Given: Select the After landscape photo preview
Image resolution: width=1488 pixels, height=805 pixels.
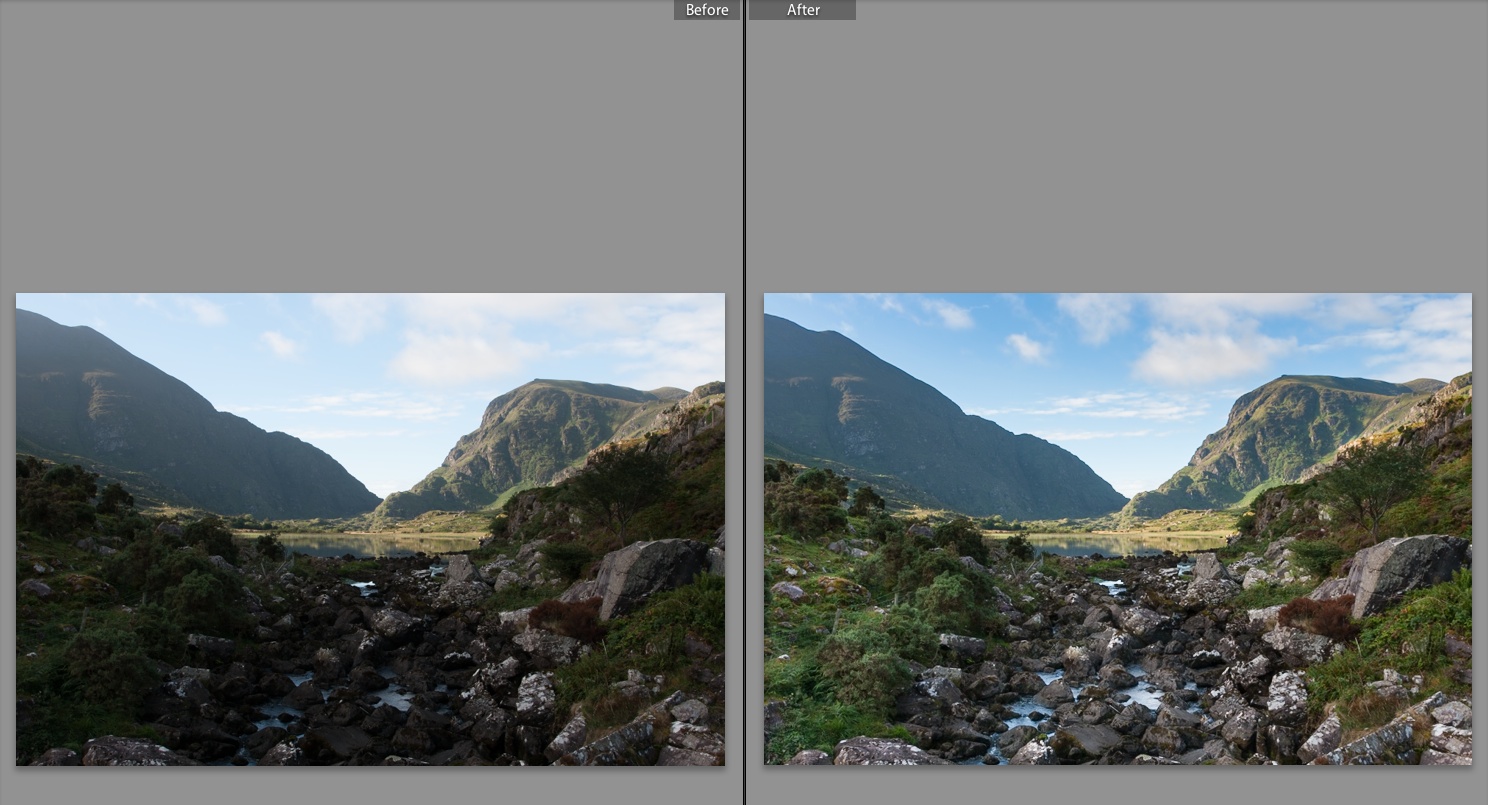Looking at the screenshot, I should [x=1118, y=529].
